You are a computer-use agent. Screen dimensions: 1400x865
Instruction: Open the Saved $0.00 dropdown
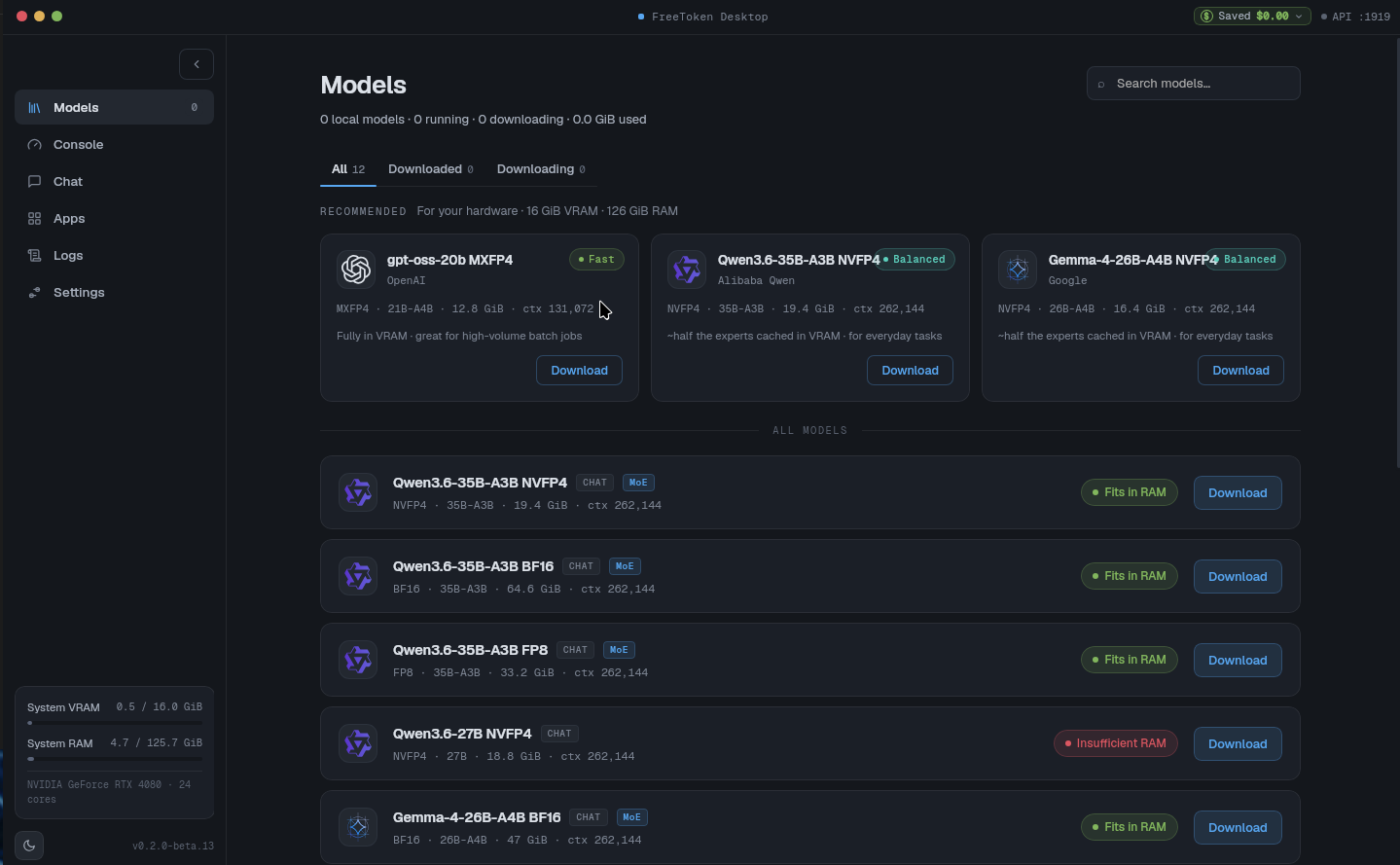point(1252,17)
